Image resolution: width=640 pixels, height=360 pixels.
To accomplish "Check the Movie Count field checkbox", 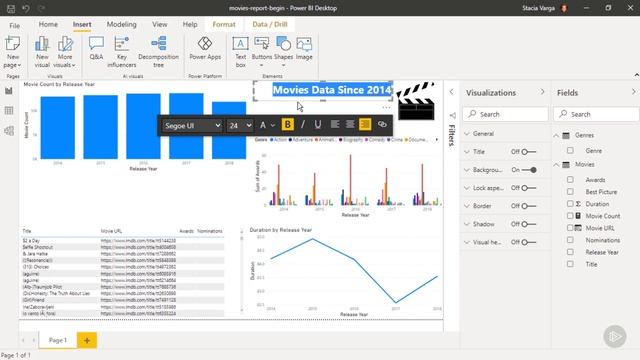I will tap(570, 216).
